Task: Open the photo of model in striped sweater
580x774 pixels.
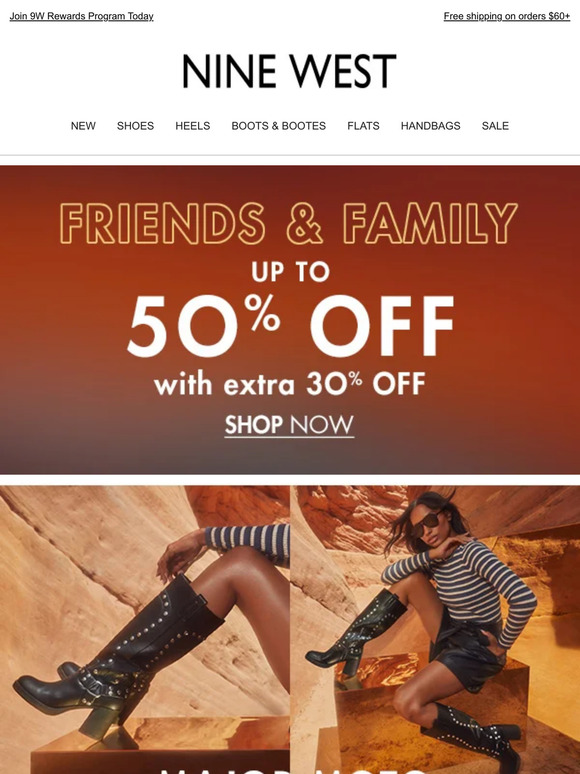Action: pos(435,629)
